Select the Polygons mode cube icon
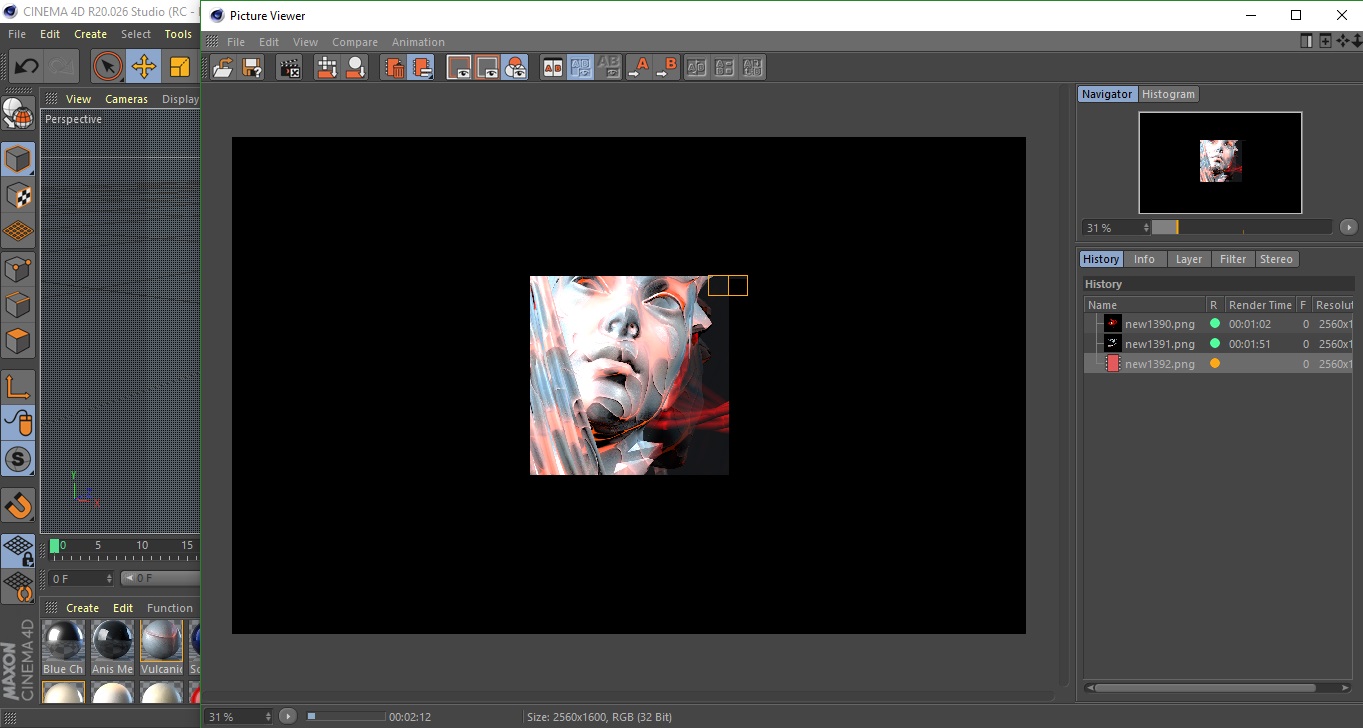The width and height of the screenshot is (1363, 728). (x=18, y=341)
